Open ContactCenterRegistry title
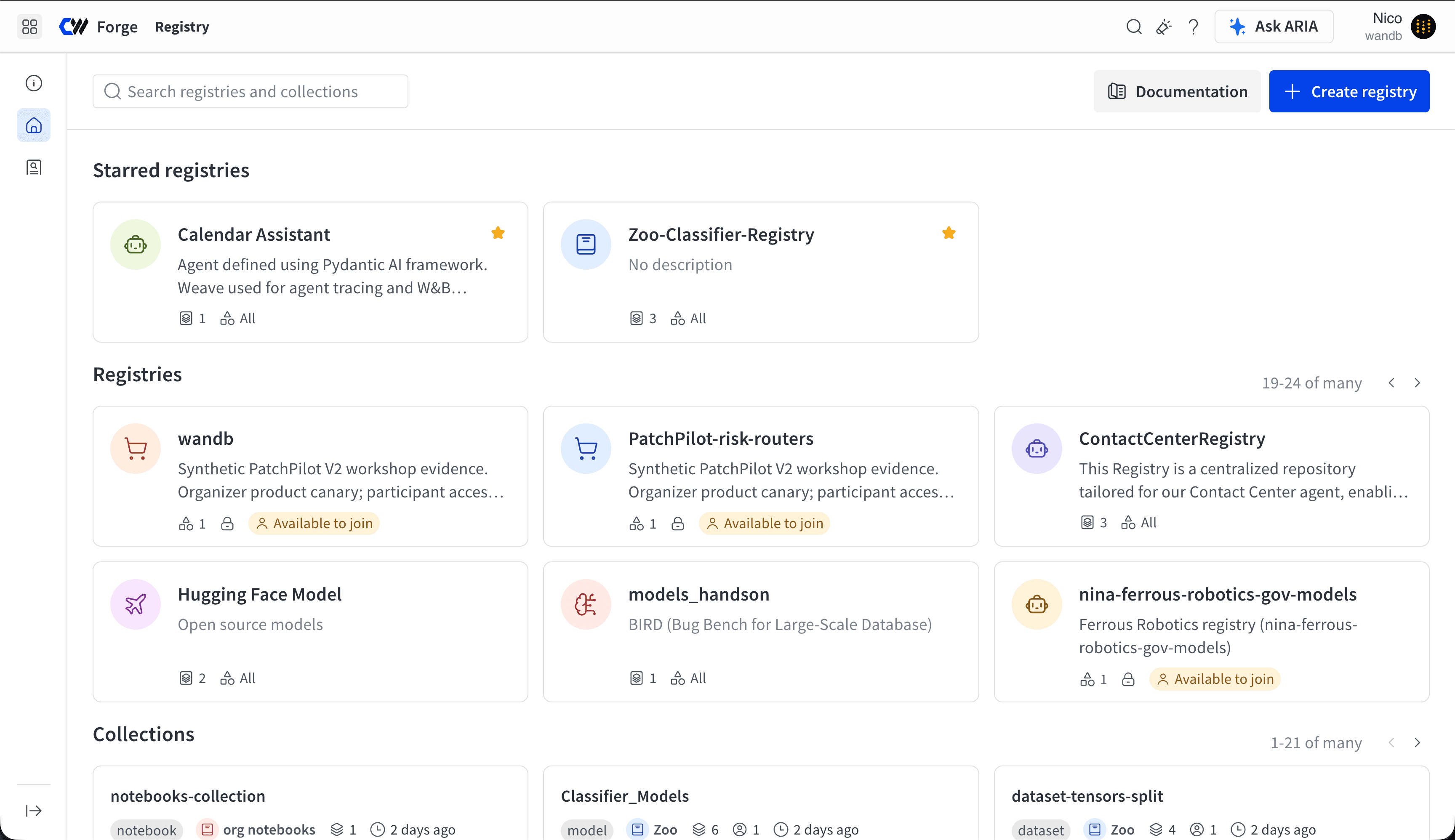This screenshot has width=1455, height=840. point(1172,439)
